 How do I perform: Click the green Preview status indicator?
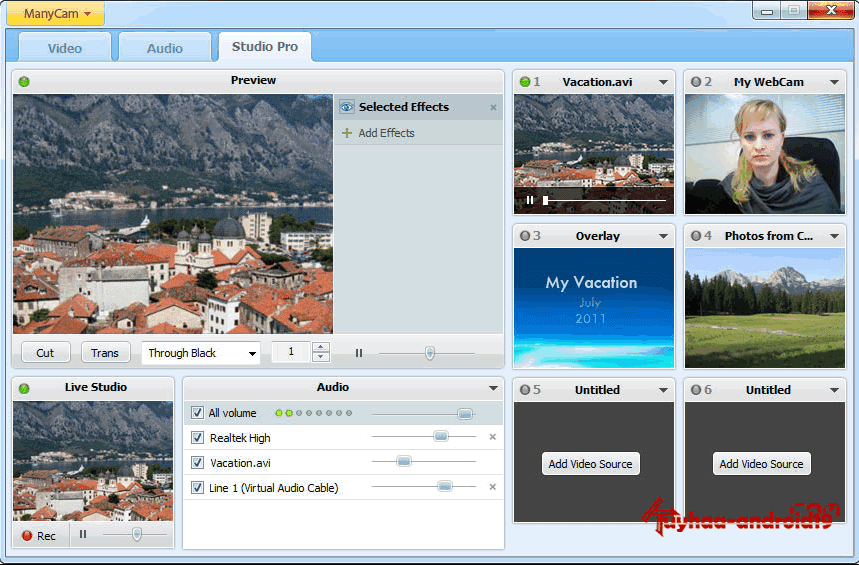(x=24, y=82)
